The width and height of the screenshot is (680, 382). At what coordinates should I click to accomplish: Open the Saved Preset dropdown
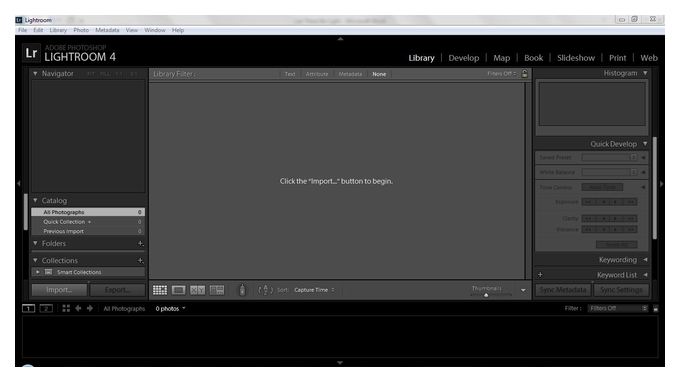tap(609, 157)
